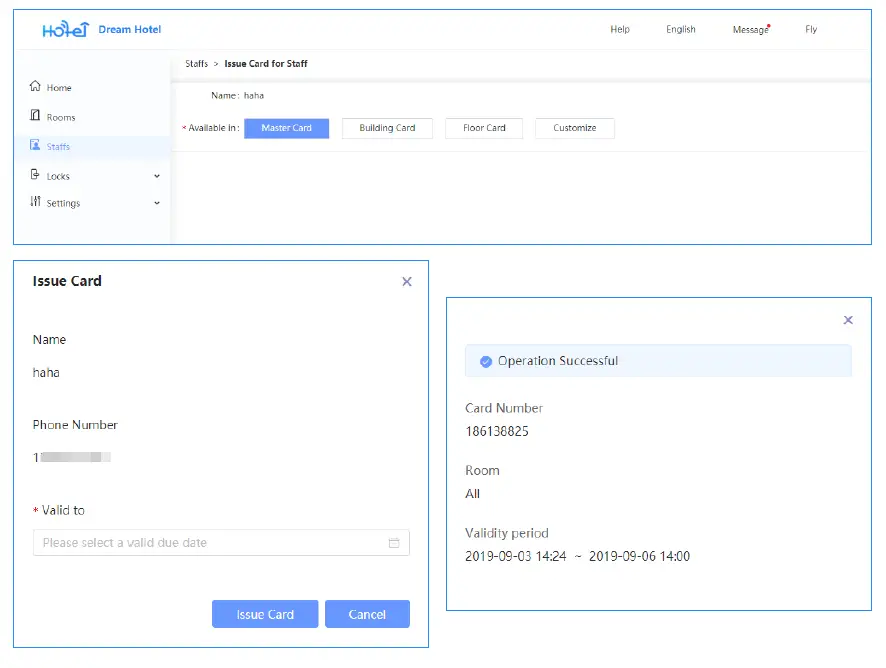Click the end date 2019-09-06 14:00
Image resolution: width=886 pixels, height=668 pixels.
pos(639,557)
